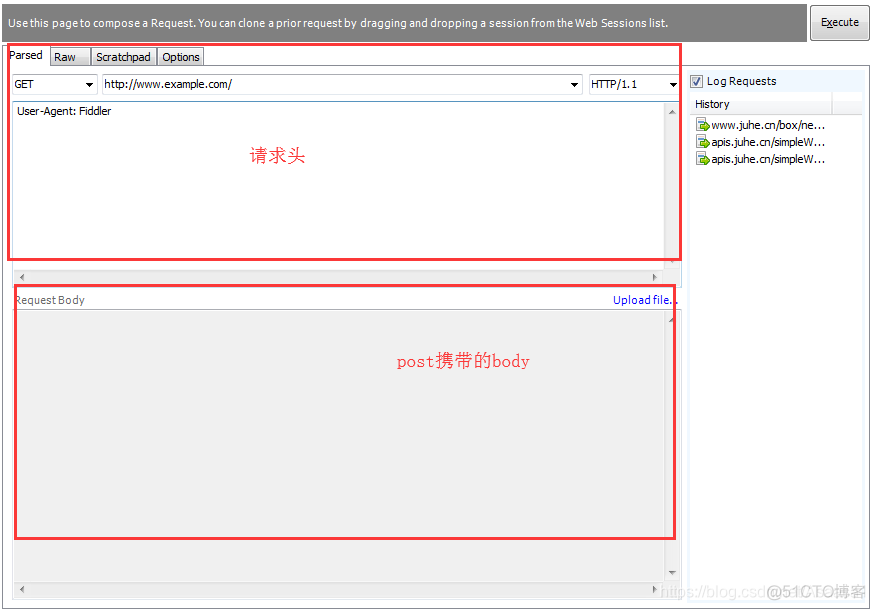Switch to the Parsed tab
875x610 pixels.
[26, 55]
